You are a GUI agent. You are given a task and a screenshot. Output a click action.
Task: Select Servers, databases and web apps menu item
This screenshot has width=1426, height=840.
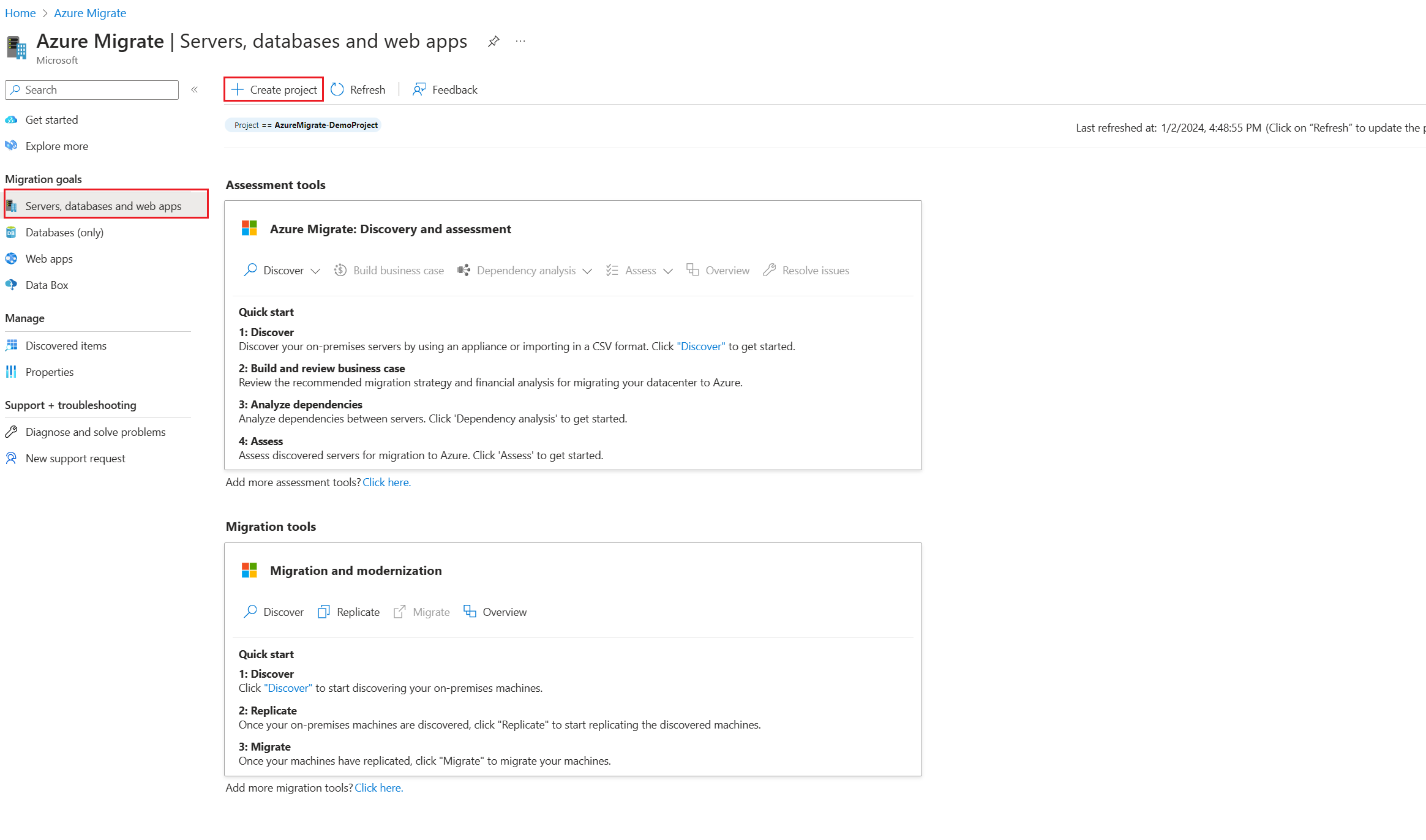tap(104, 206)
